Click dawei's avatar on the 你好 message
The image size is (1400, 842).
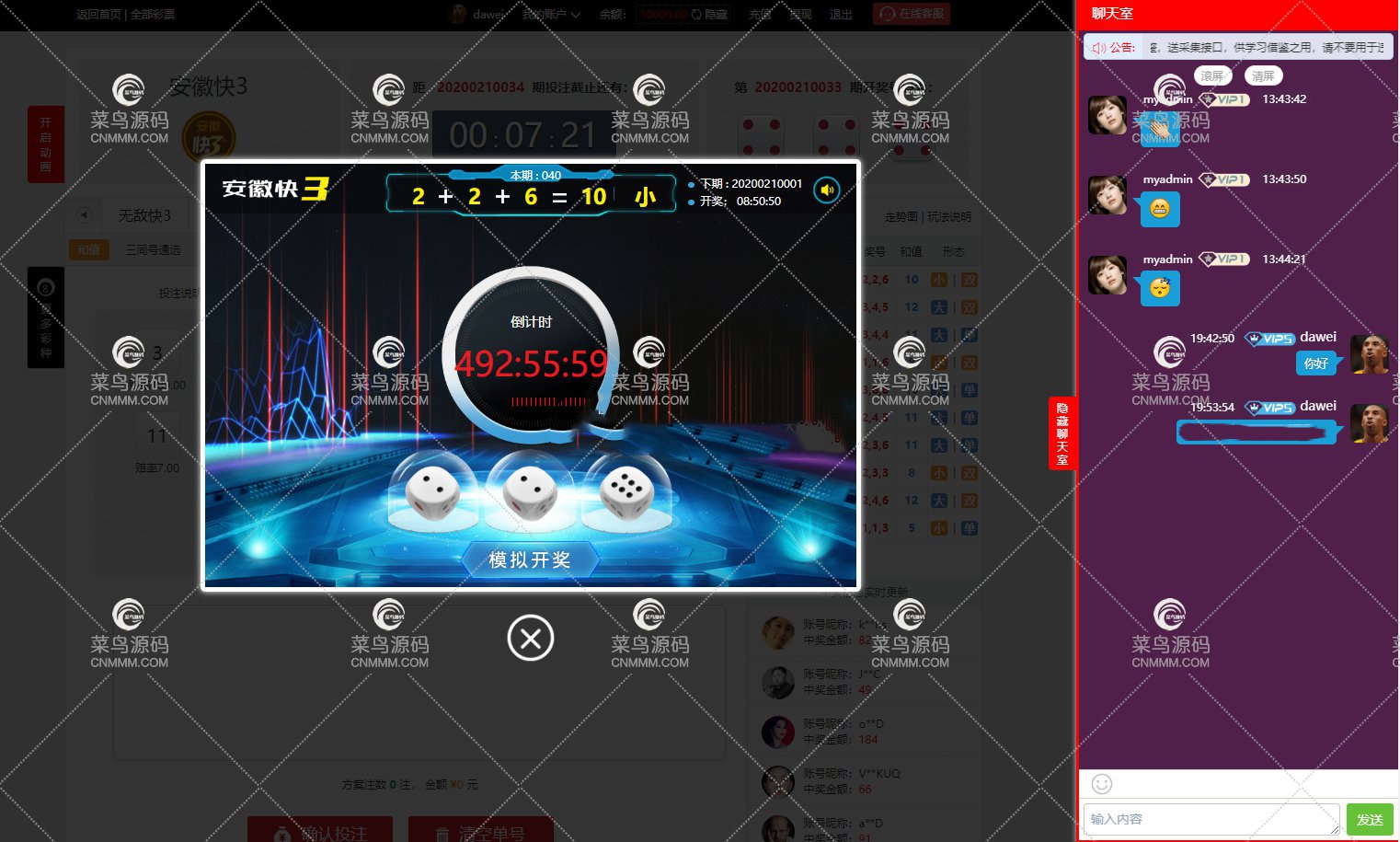pos(1369,354)
